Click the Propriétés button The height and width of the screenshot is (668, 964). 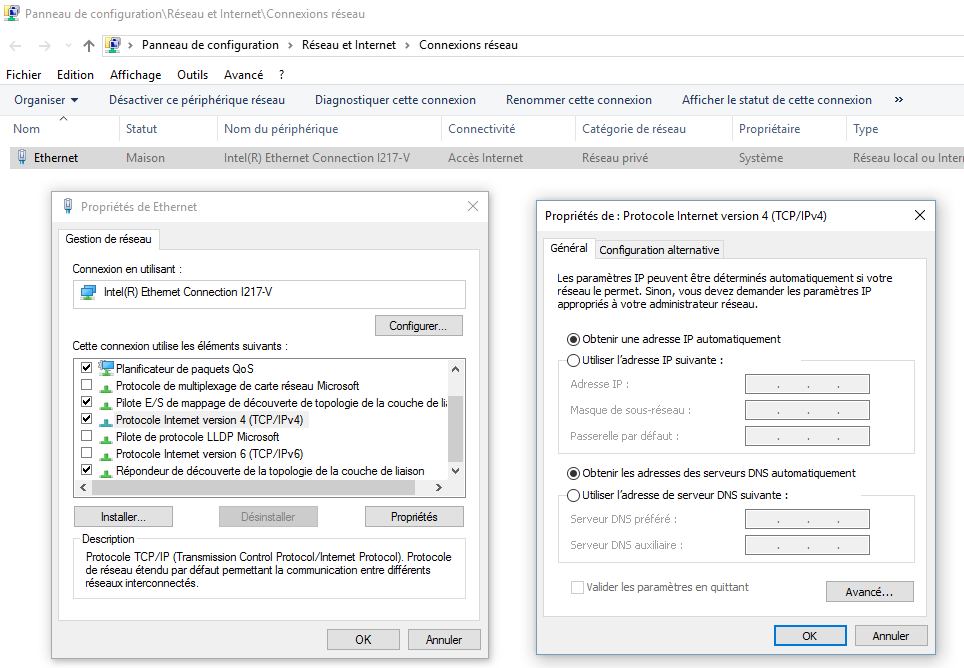point(414,517)
